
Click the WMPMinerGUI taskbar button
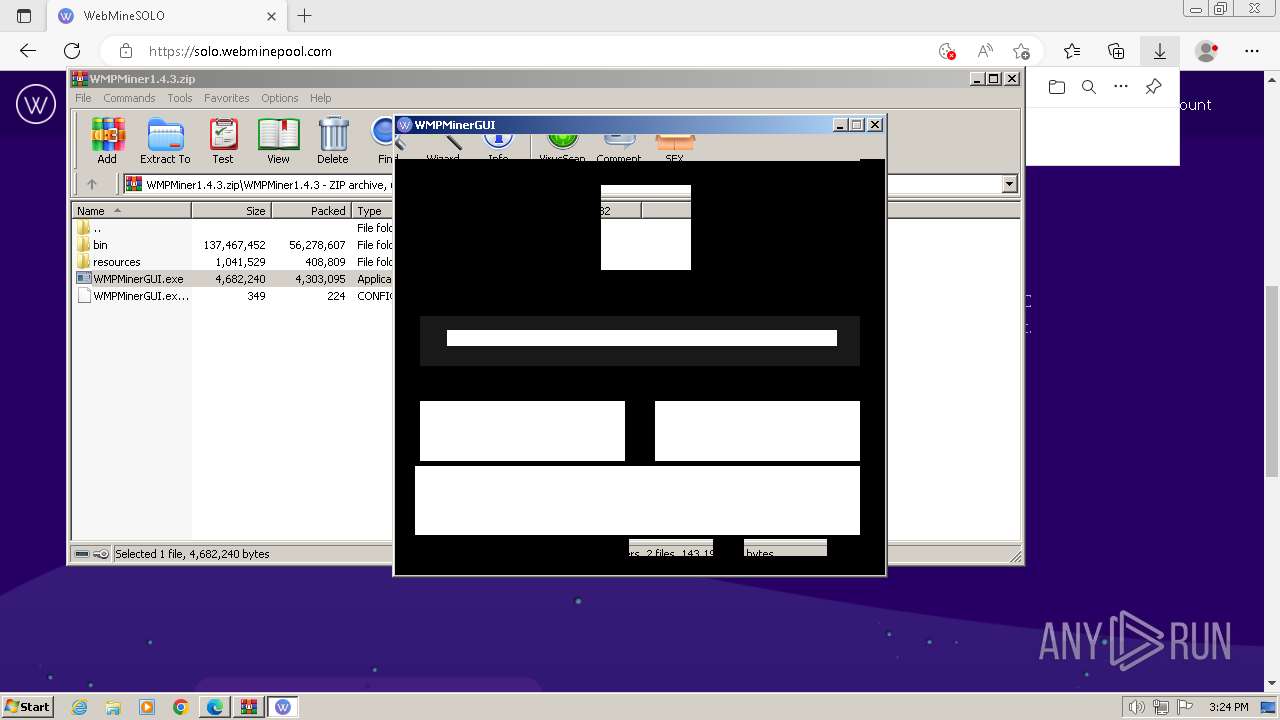click(283, 707)
